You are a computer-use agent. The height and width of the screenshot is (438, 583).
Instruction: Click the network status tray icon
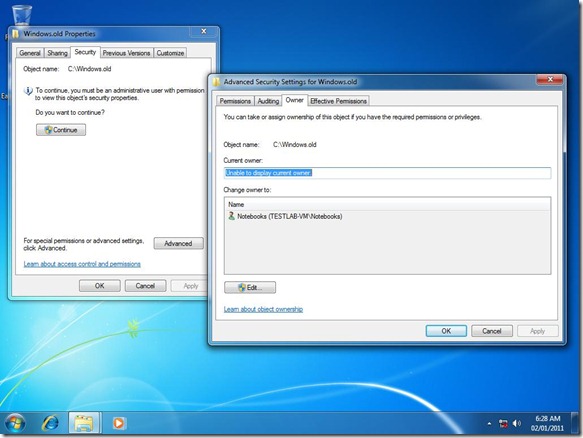coord(503,423)
